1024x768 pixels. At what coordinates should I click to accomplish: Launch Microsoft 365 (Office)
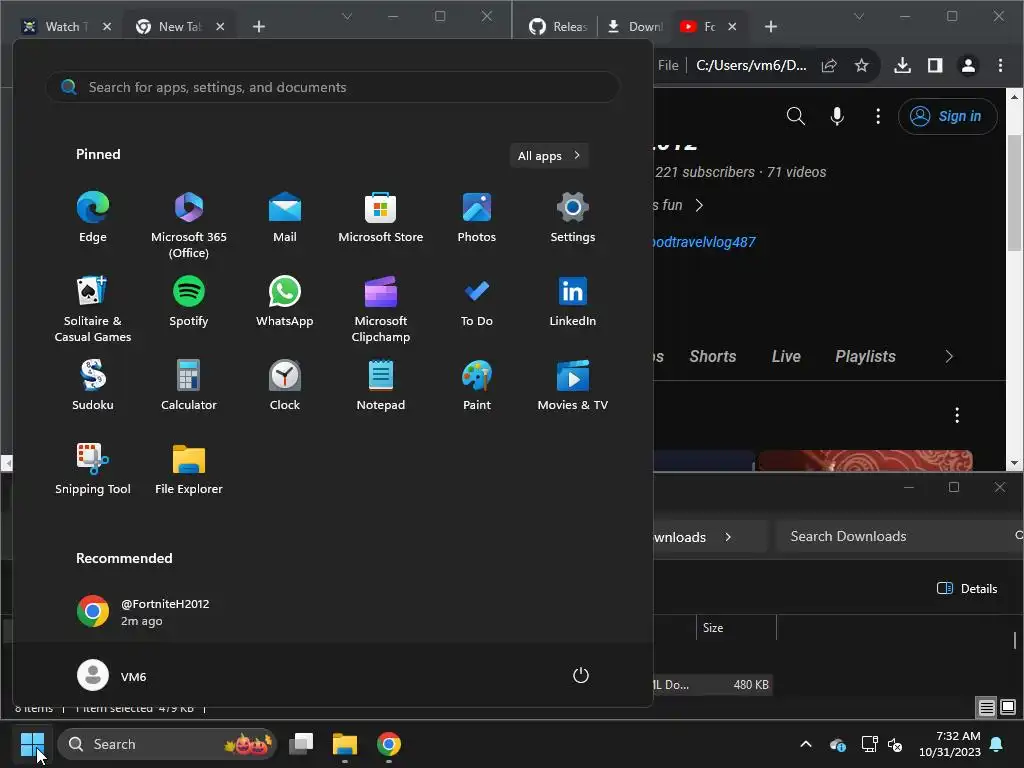pyautogui.click(x=189, y=225)
